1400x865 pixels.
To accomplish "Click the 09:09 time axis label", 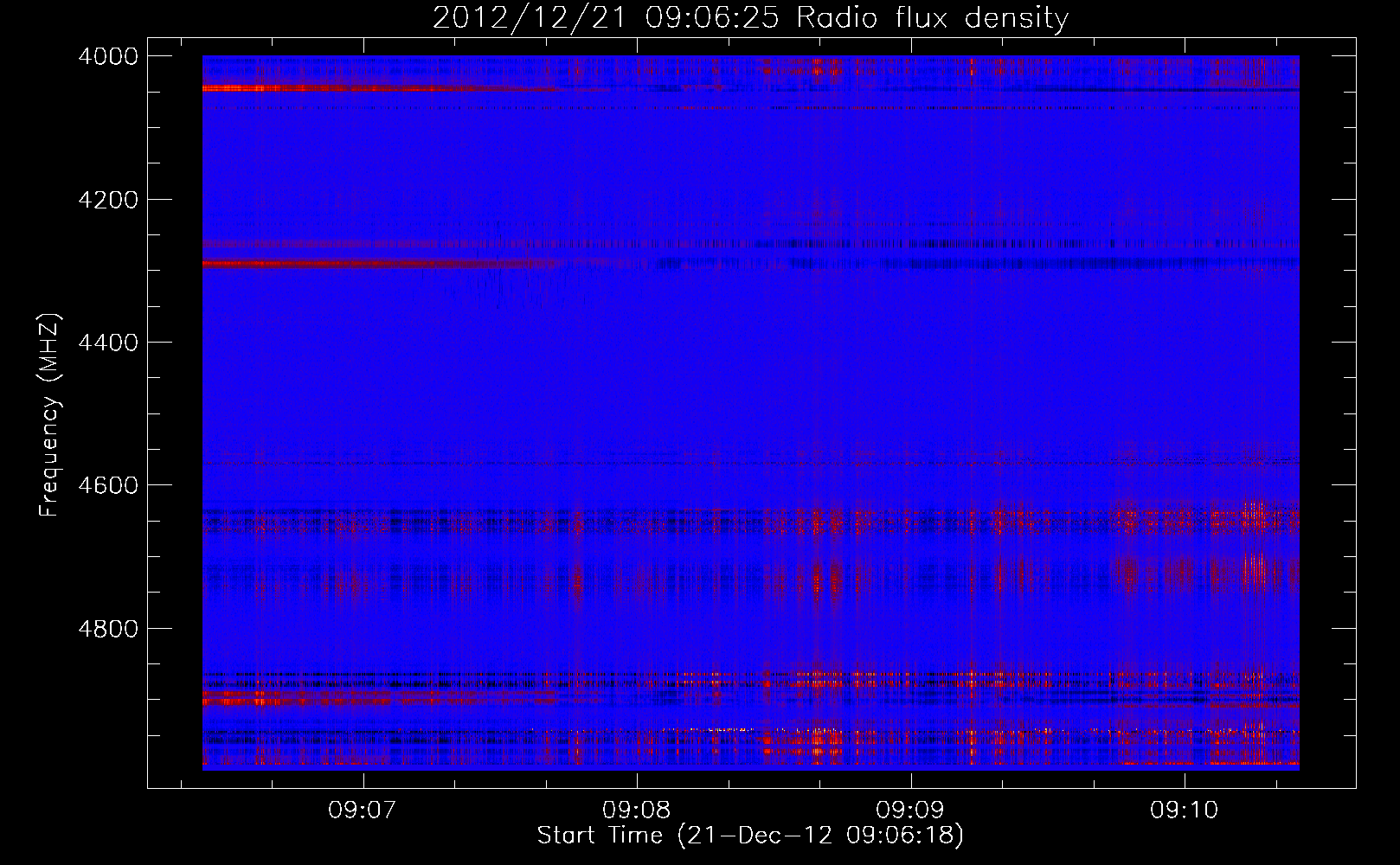I will (x=910, y=811).
